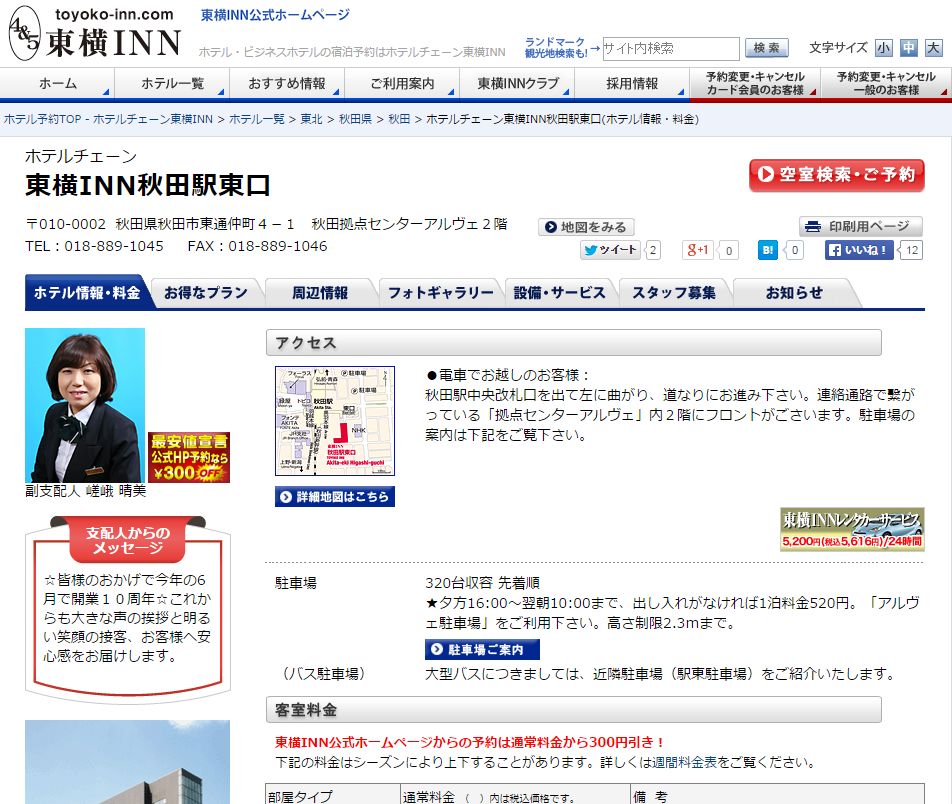Switch to the お得なプラン tab
The image size is (952, 804).
pyautogui.click(x=206, y=293)
